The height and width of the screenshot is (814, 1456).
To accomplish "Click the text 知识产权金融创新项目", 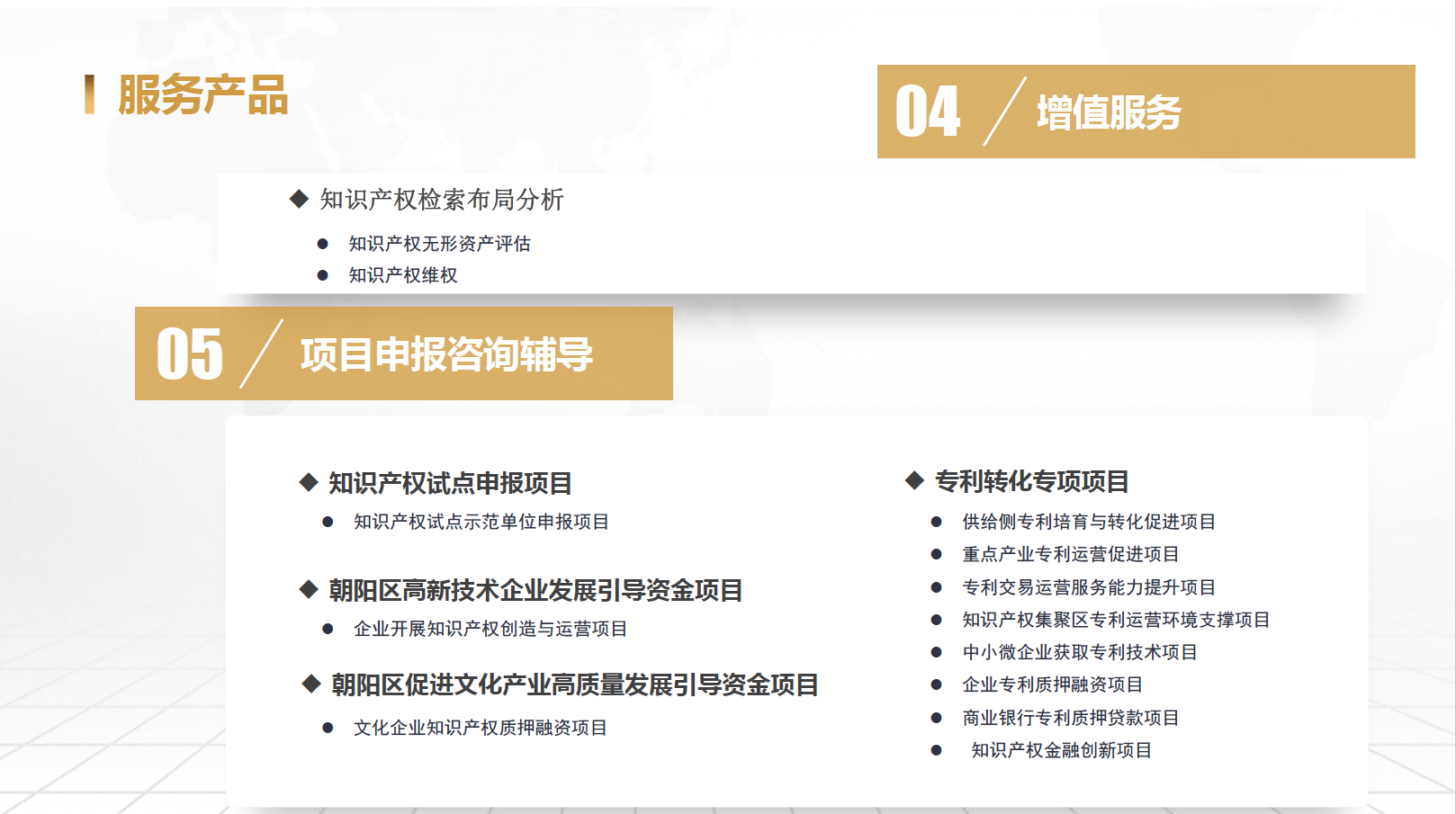I will pyautogui.click(x=1062, y=750).
